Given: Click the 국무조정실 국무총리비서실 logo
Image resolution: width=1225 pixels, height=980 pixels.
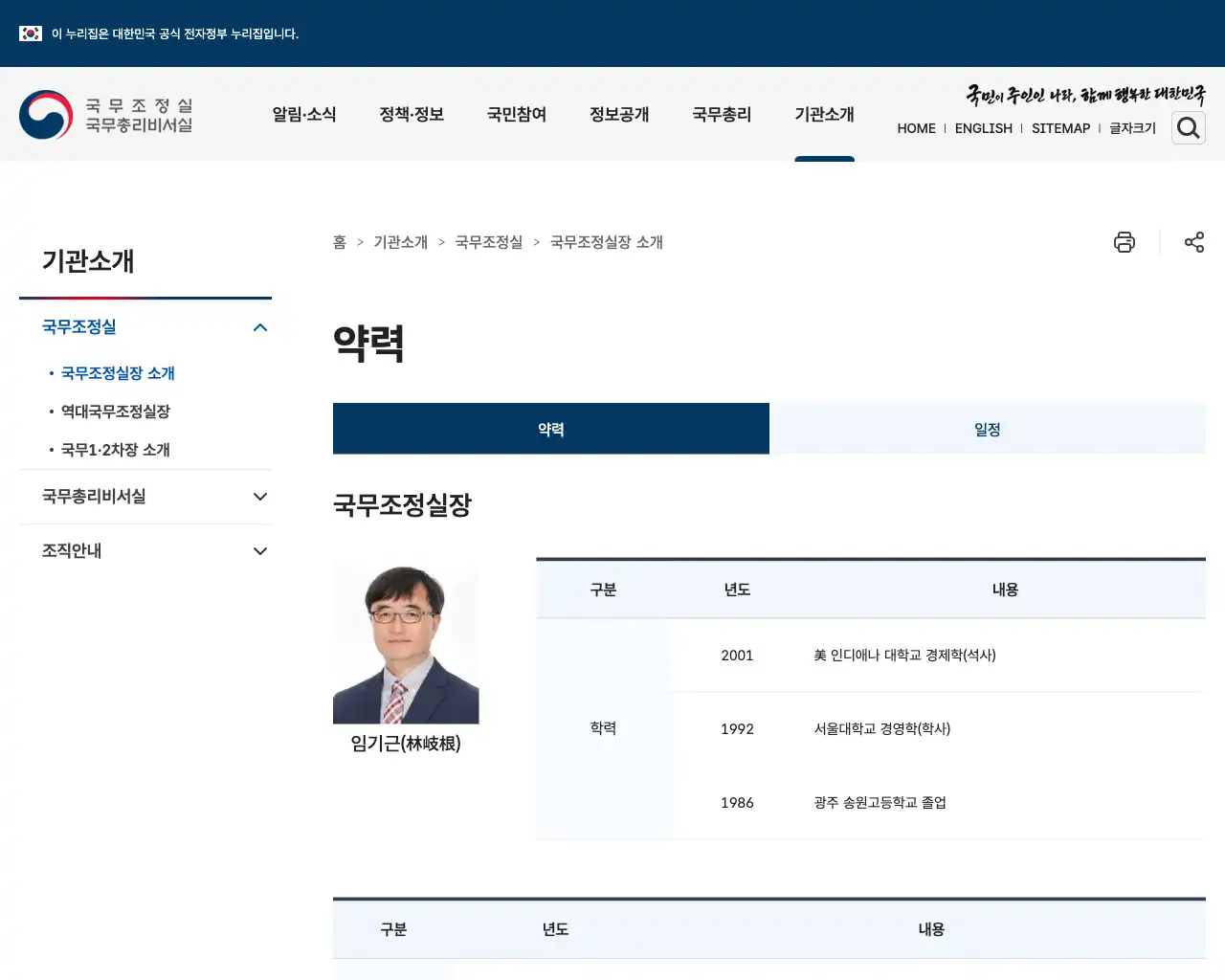Looking at the screenshot, I should pos(106,115).
